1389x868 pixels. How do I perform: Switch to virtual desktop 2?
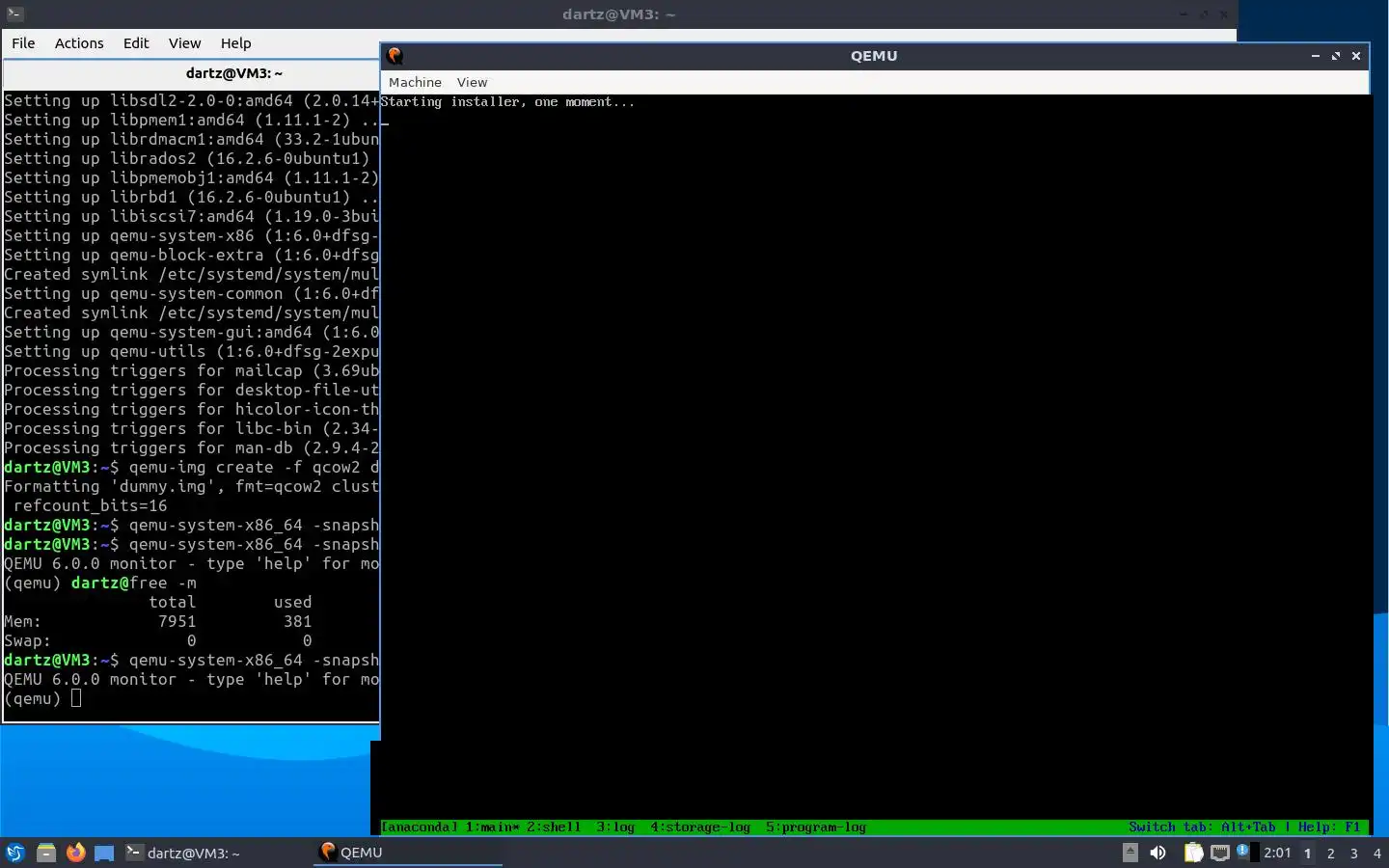[x=1331, y=853]
